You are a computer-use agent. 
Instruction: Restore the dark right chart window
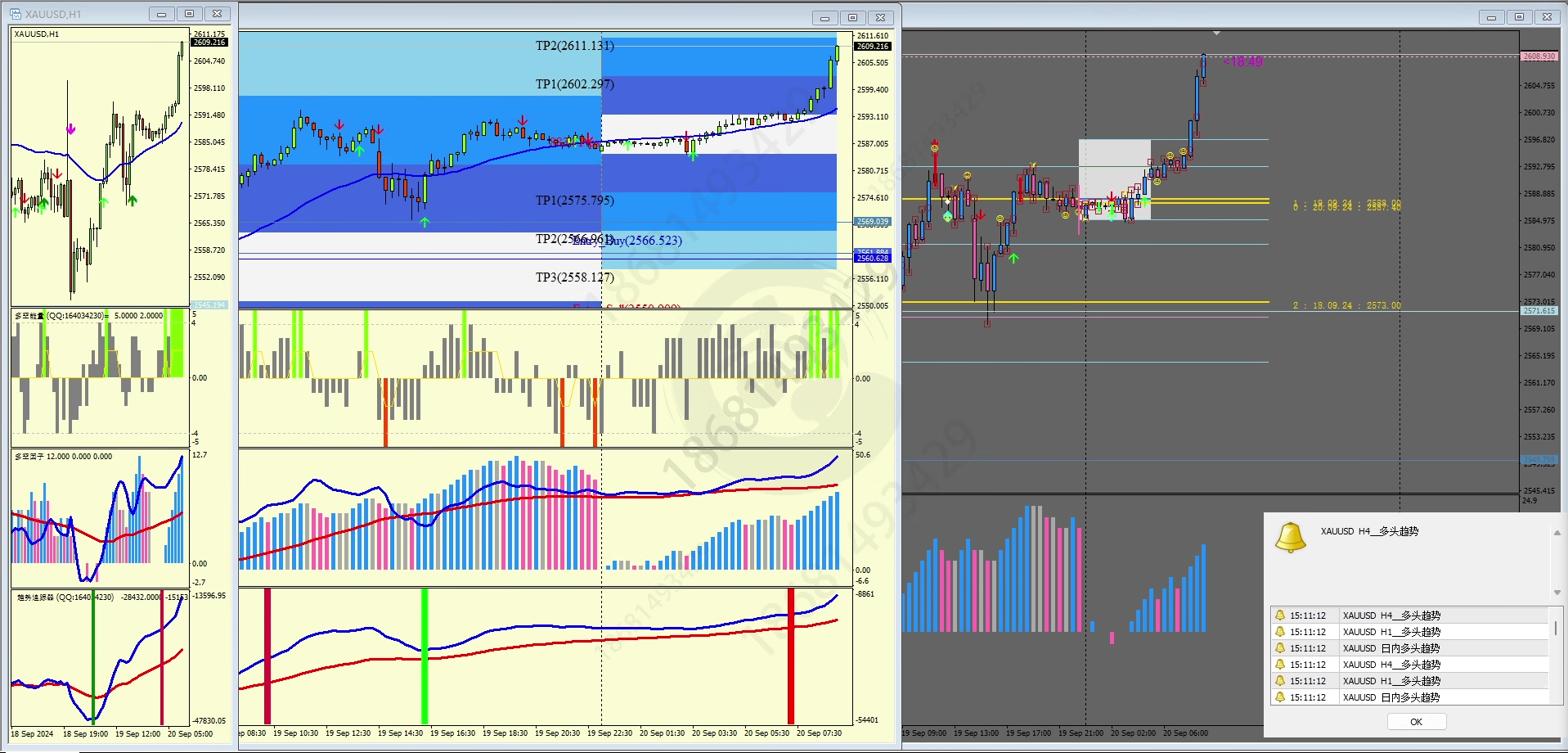[x=1519, y=17]
